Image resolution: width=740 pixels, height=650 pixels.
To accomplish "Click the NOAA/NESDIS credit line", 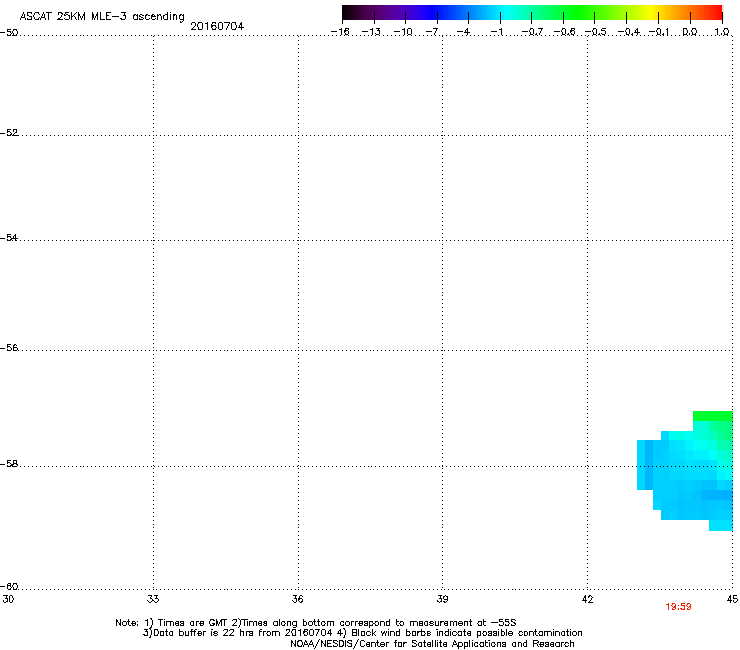I will [432, 644].
